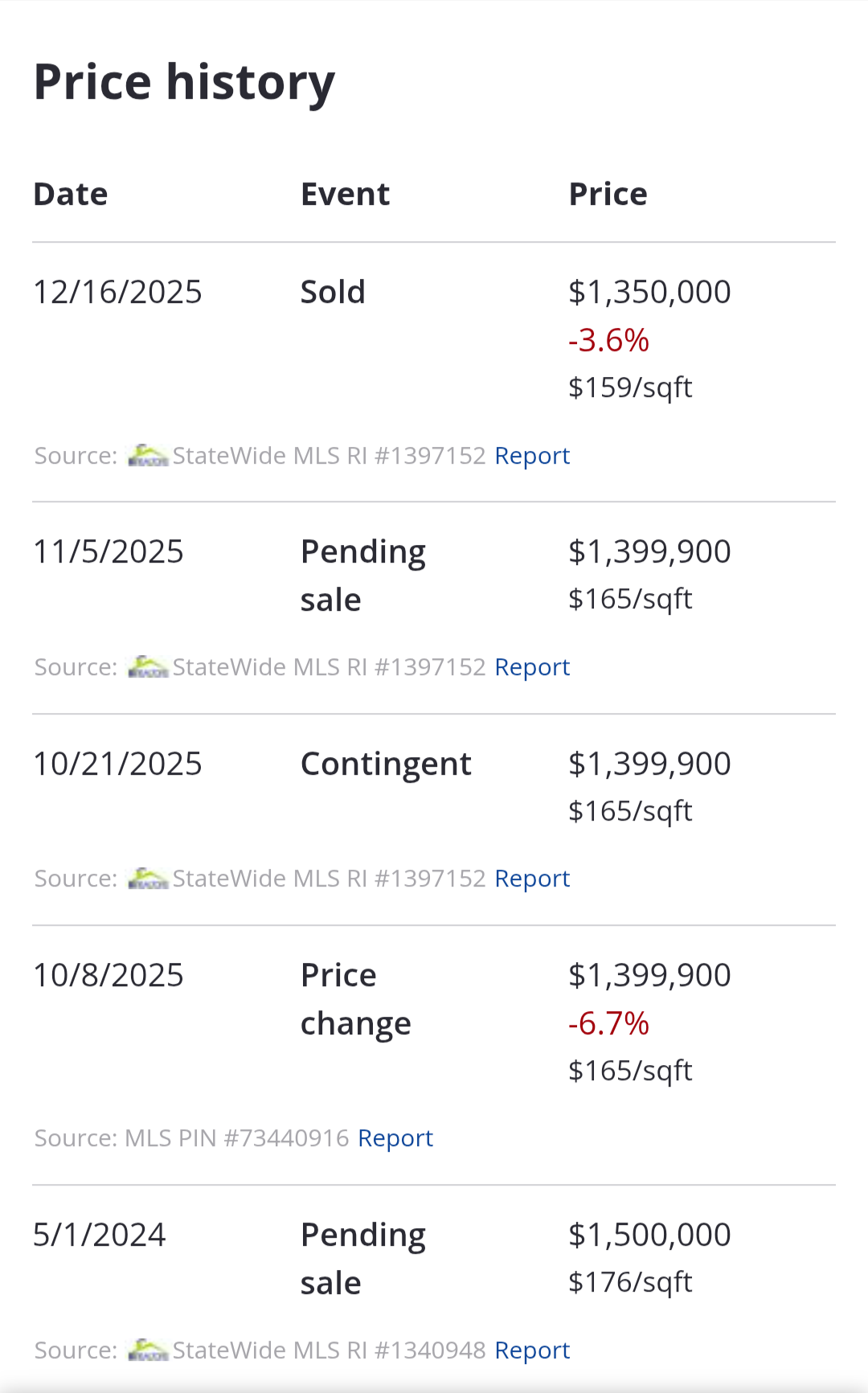Click StateWide MLS logo in 12/16/2025 Sold source
Viewport: 868px width, 1393px height.
[x=148, y=456]
